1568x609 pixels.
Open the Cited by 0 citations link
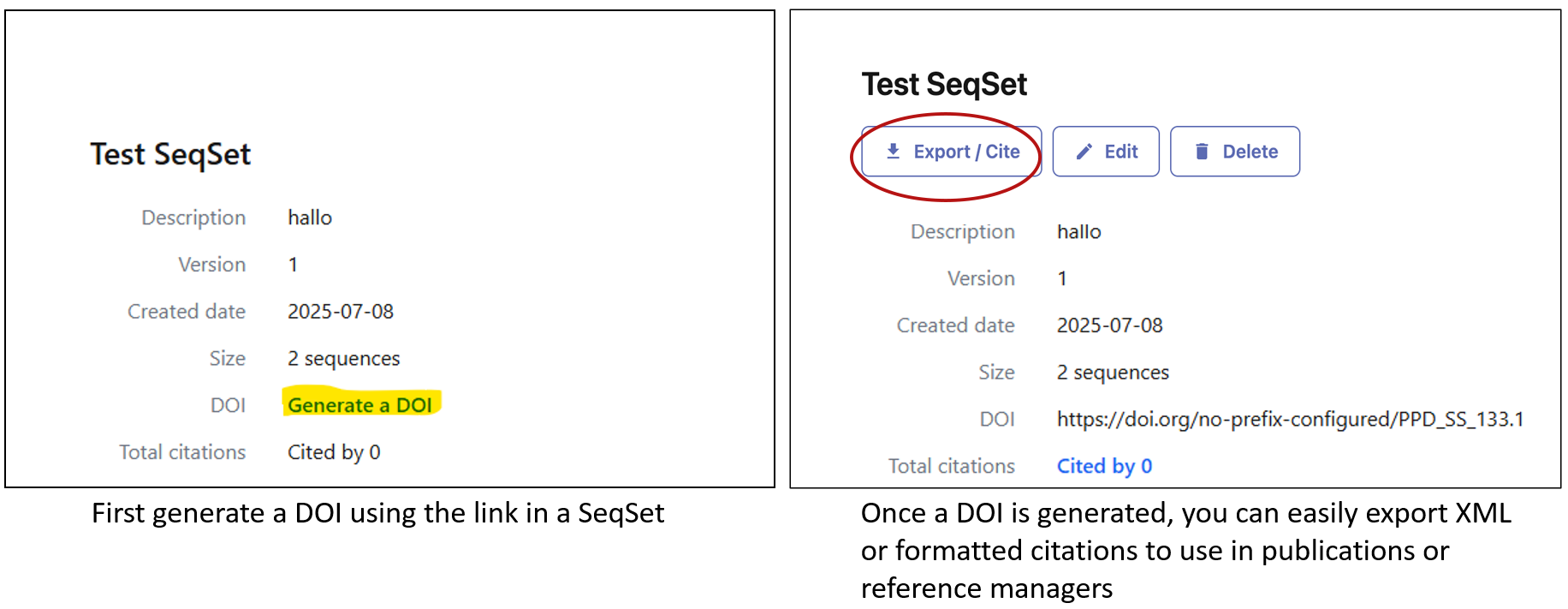point(1104,465)
